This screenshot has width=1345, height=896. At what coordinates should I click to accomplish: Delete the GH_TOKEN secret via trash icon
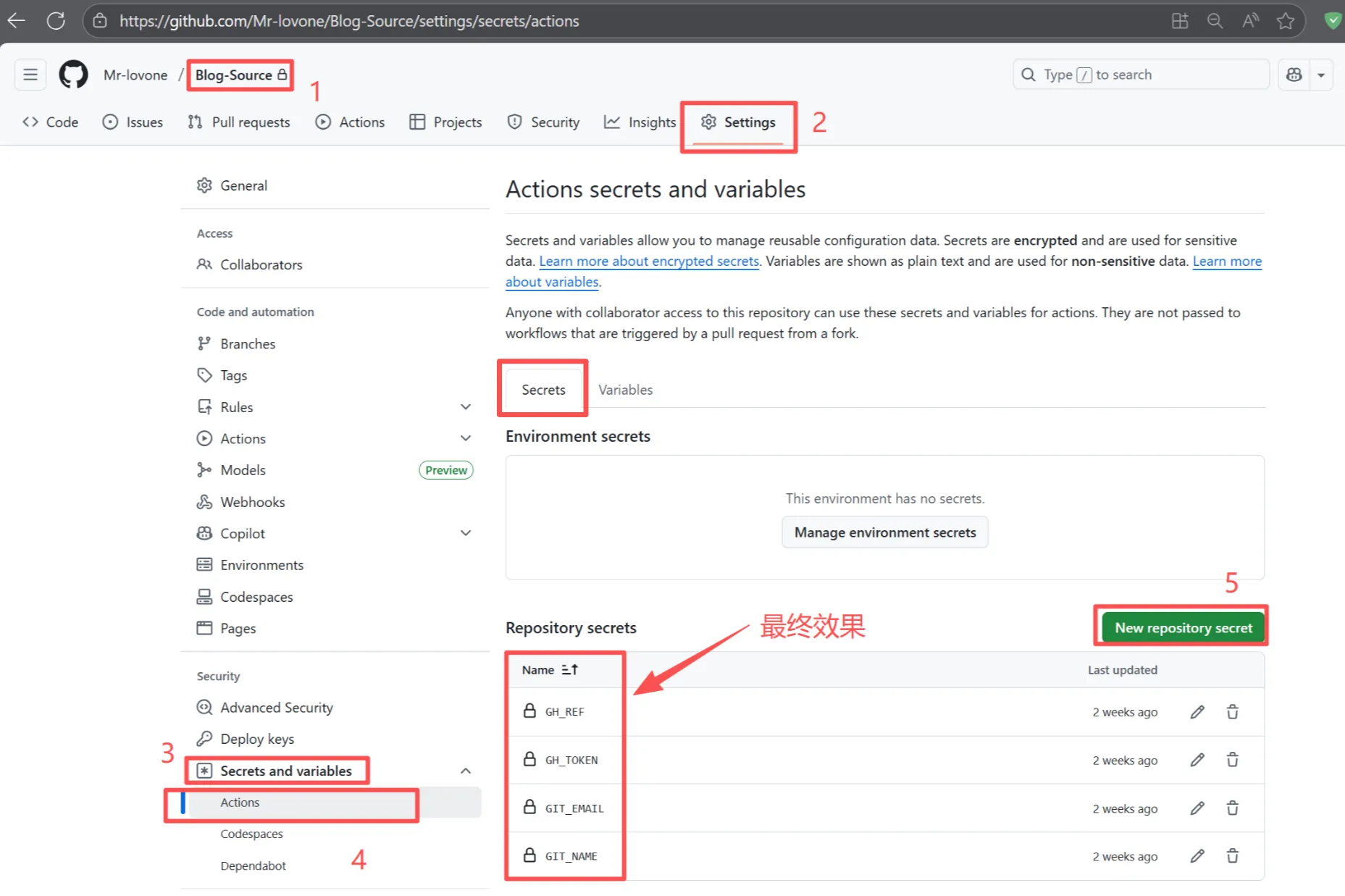tap(1232, 760)
